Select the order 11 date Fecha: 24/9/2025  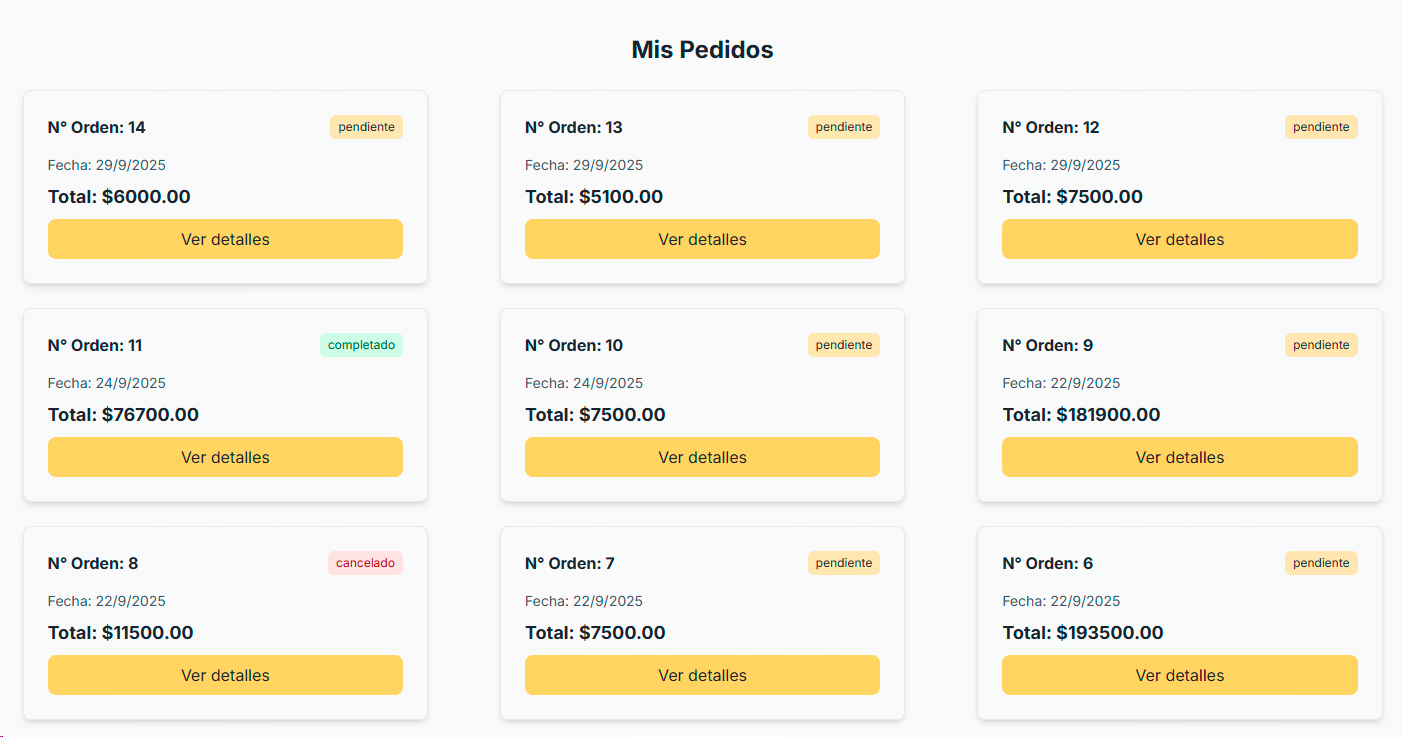click(x=107, y=383)
